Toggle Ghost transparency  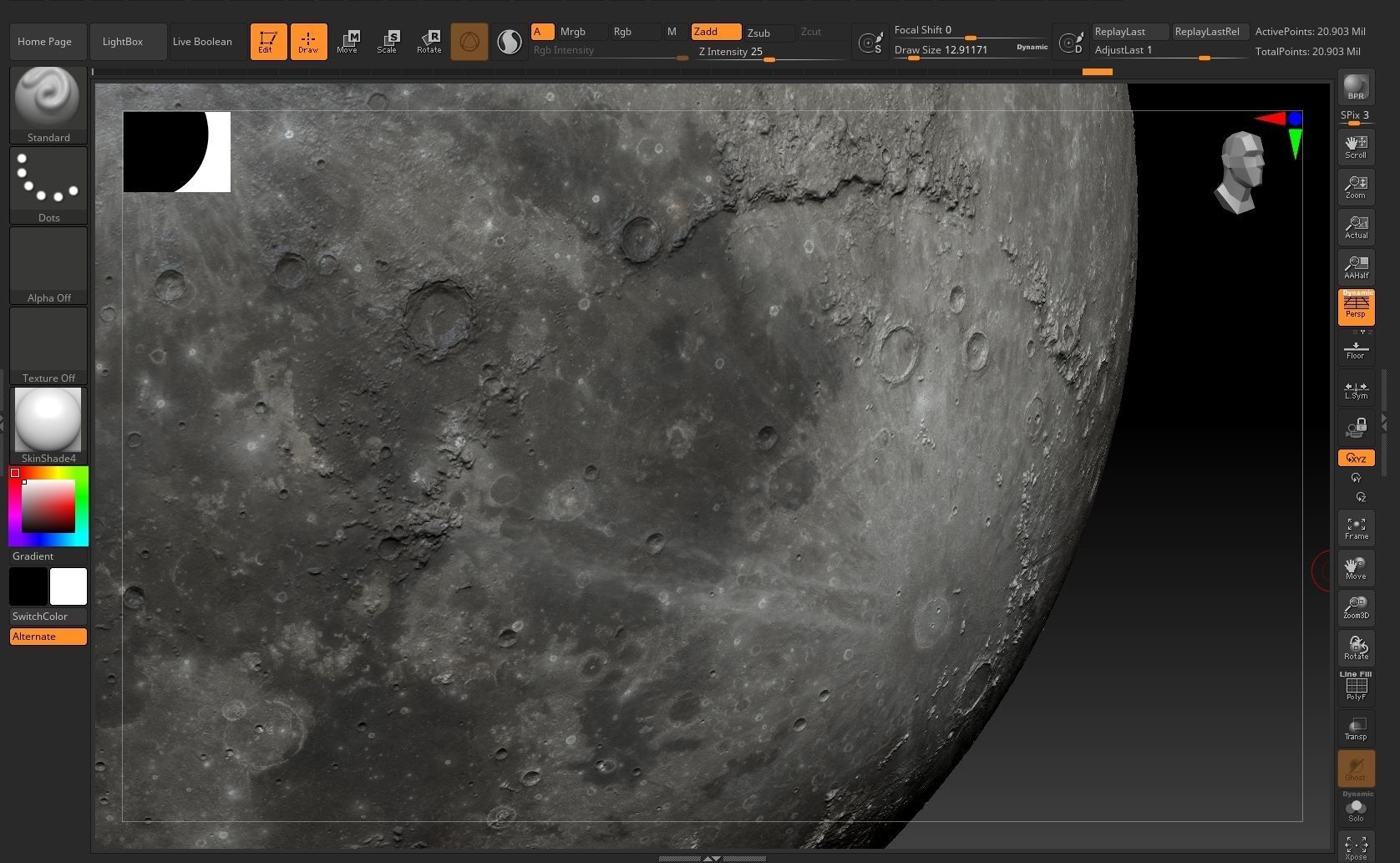[x=1356, y=768]
